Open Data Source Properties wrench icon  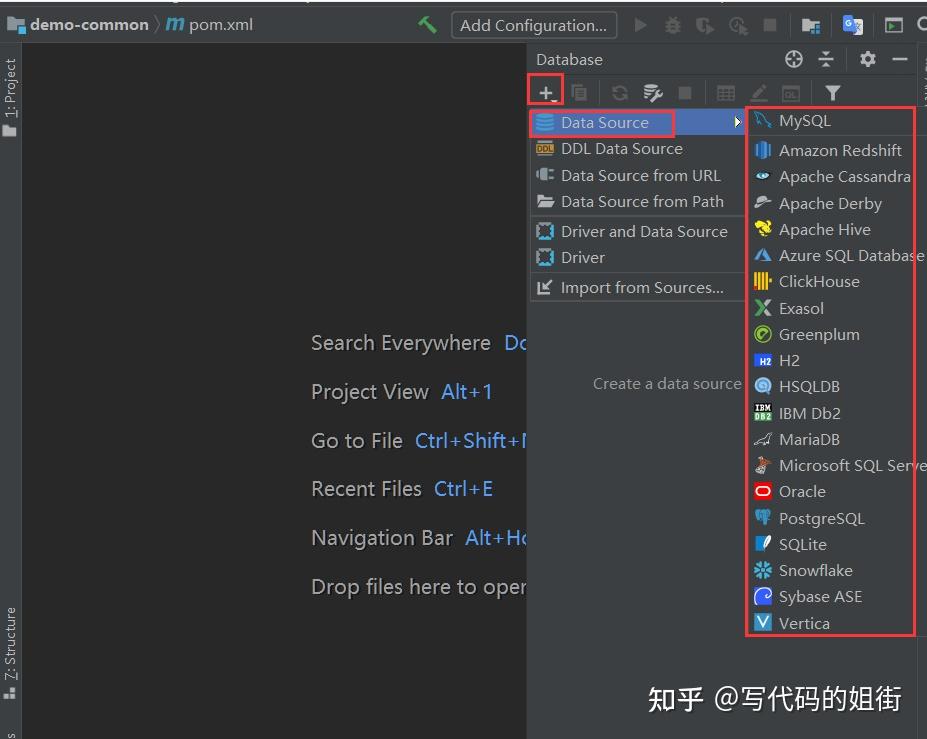653,93
